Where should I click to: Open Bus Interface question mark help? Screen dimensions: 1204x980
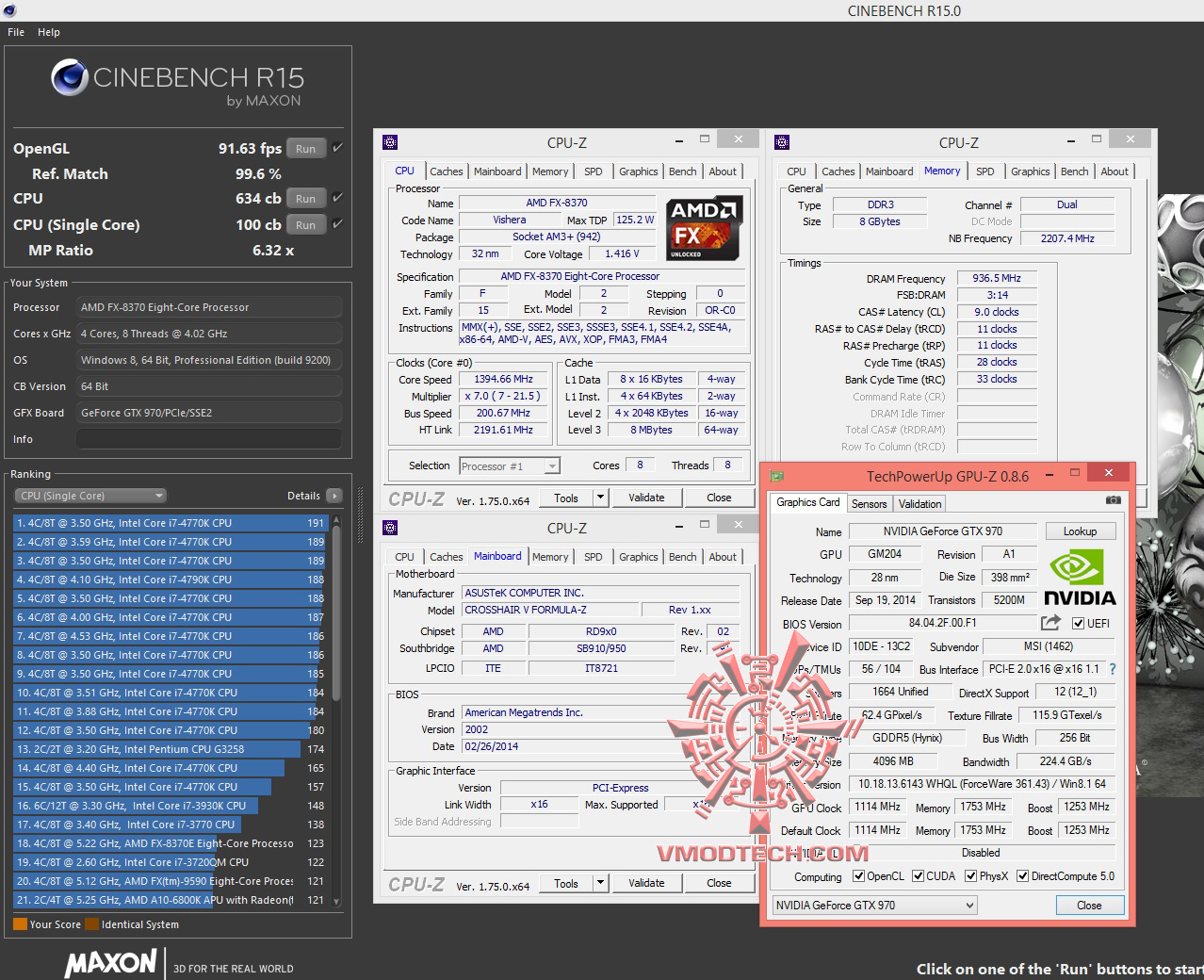(x=1113, y=669)
